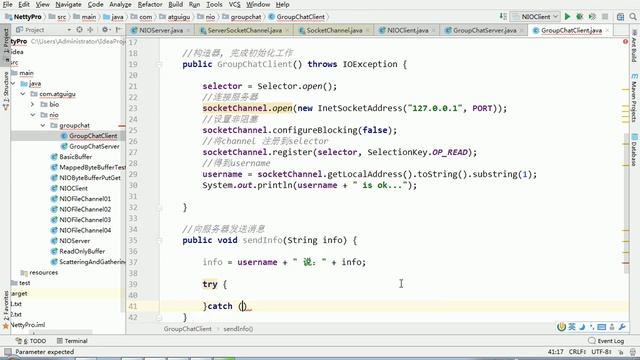This screenshot has width=640, height=360.
Task: Click the grey Stop square icon
Action: point(605,17)
